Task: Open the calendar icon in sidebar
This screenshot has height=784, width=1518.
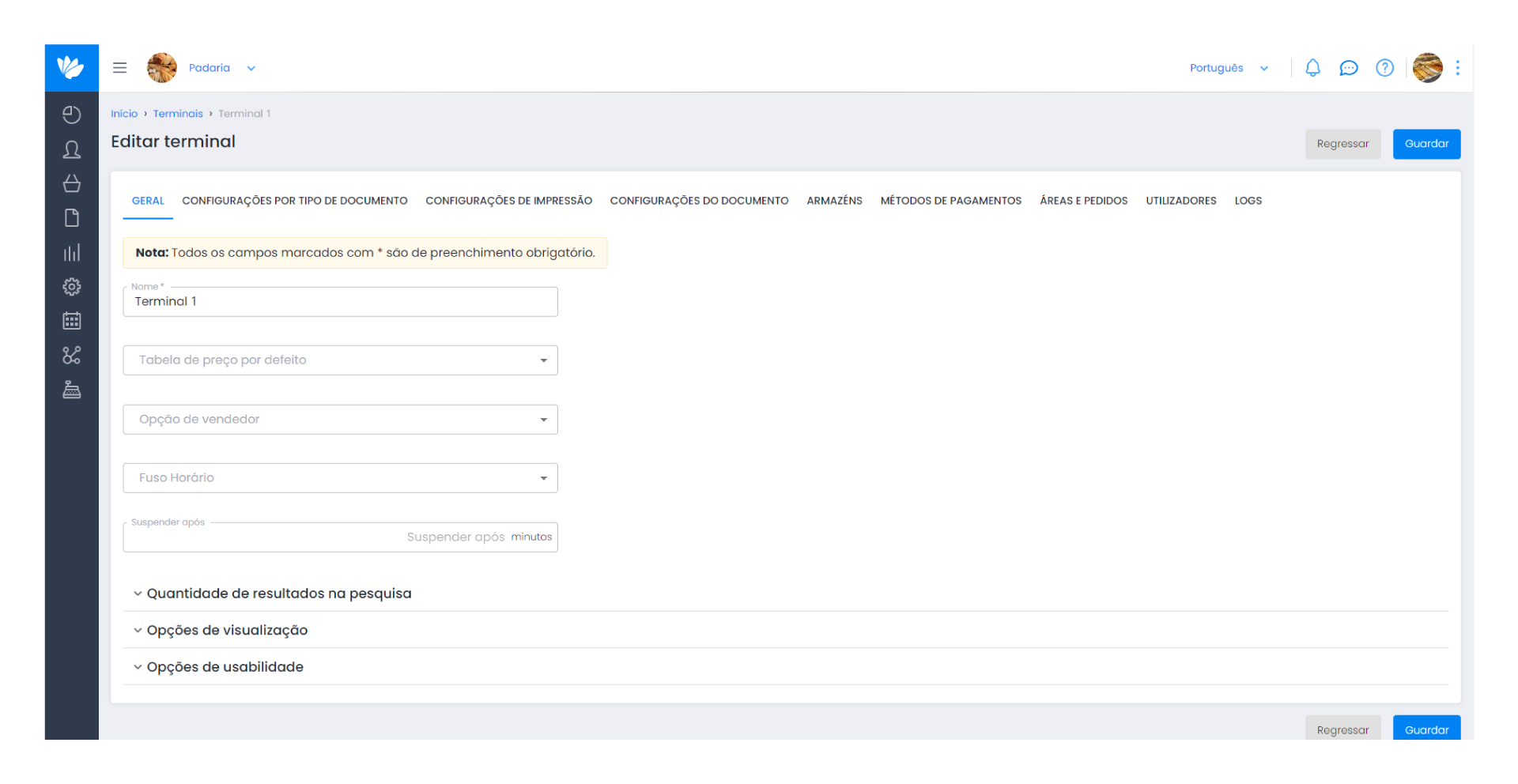Action: coord(72,321)
